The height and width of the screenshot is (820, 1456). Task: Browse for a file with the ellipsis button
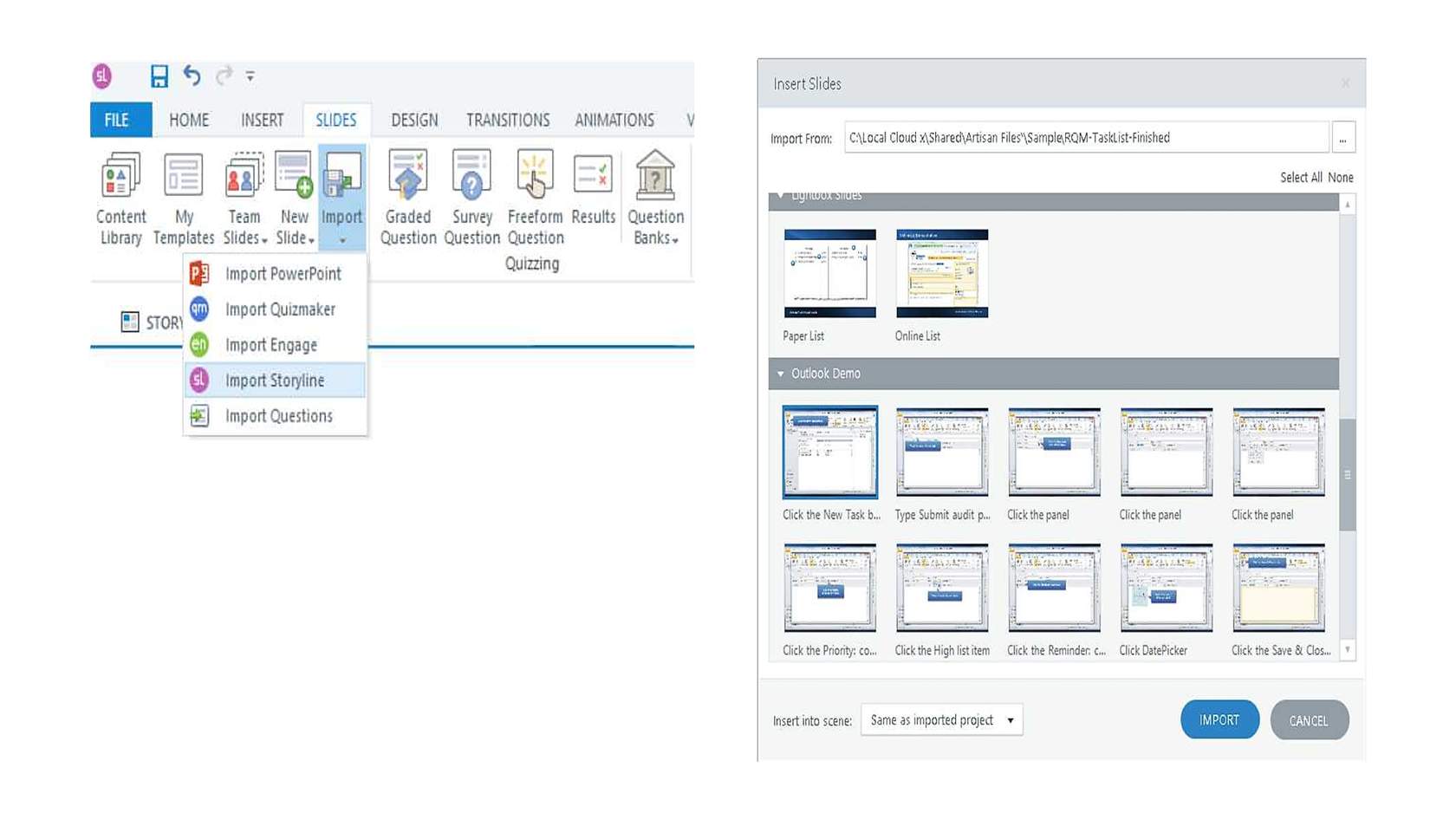click(1342, 138)
